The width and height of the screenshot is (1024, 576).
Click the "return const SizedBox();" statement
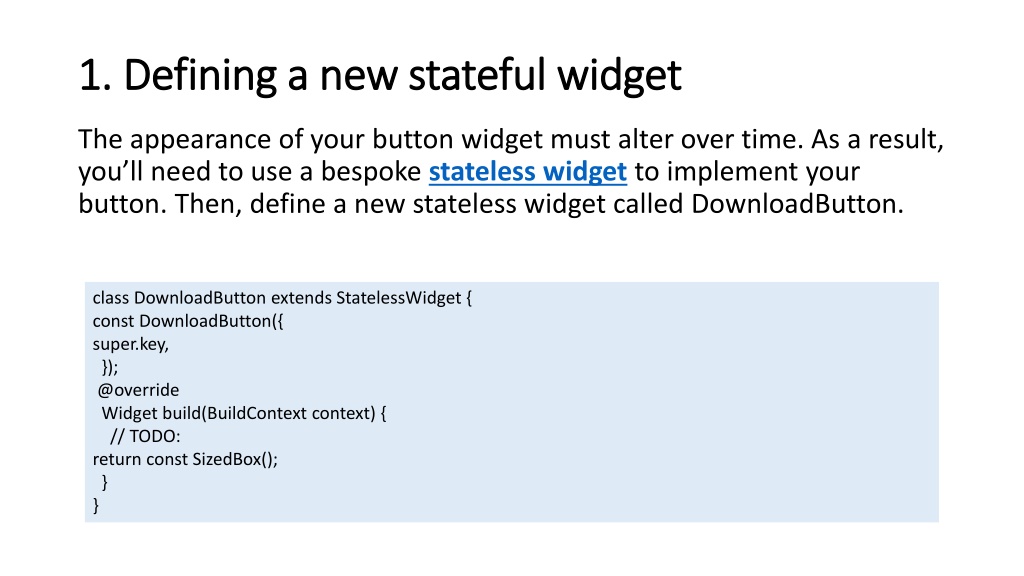185,459
